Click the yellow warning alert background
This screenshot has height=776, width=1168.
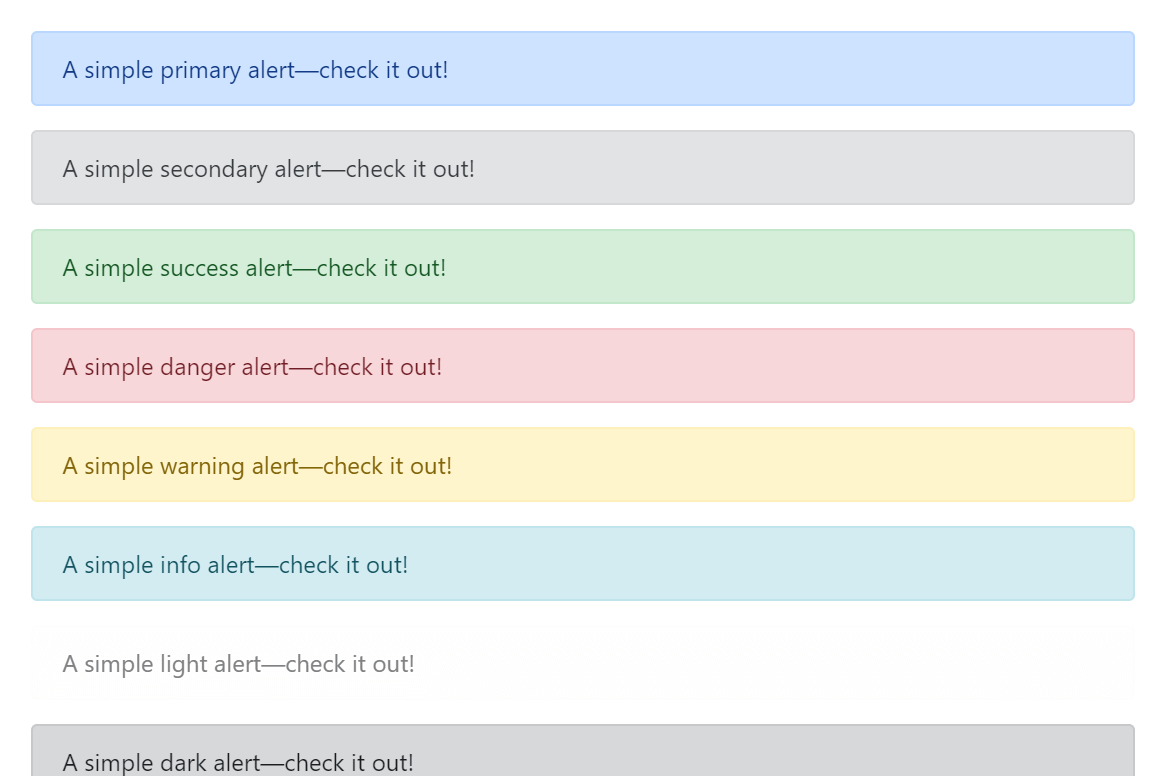pyautogui.click(x=800, y=464)
